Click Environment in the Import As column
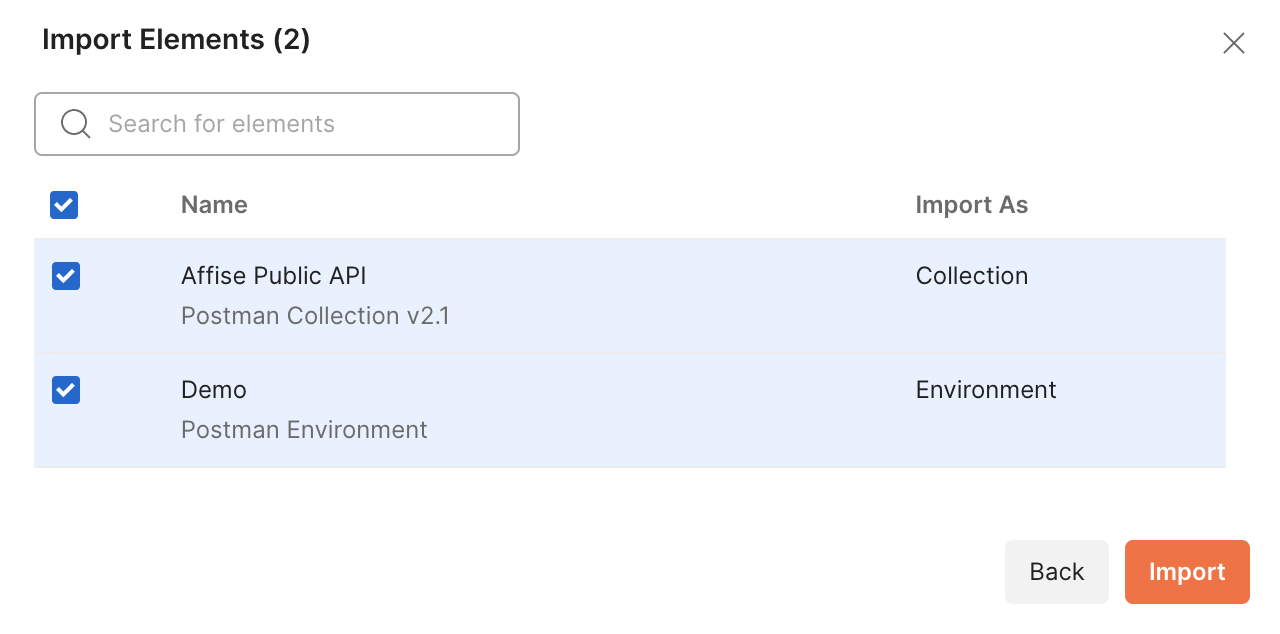 click(985, 390)
